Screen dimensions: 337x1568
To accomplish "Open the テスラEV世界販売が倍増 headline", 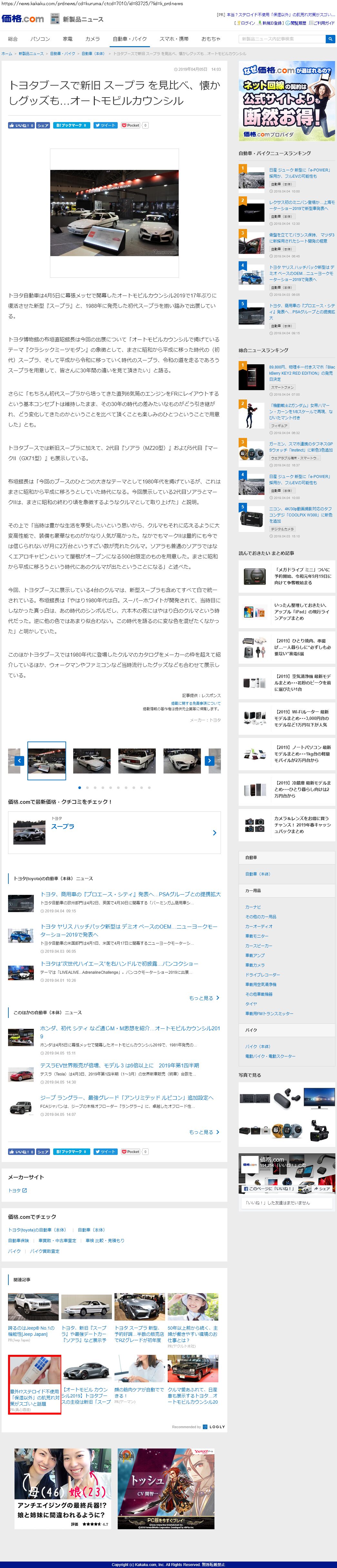I will tap(120, 1066).
